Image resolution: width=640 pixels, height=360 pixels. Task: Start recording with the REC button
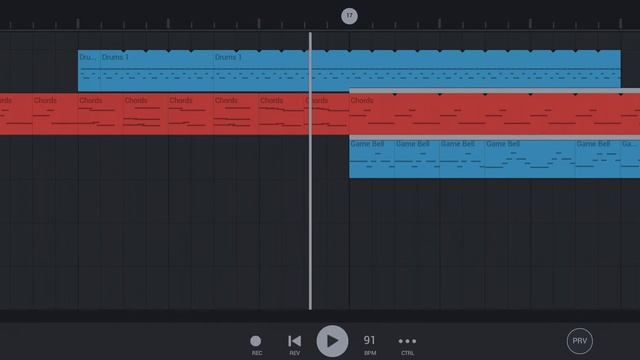point(256,345)
